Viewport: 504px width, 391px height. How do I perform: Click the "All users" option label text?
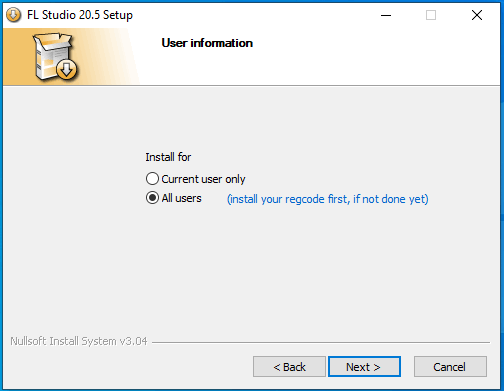(182, 198)
